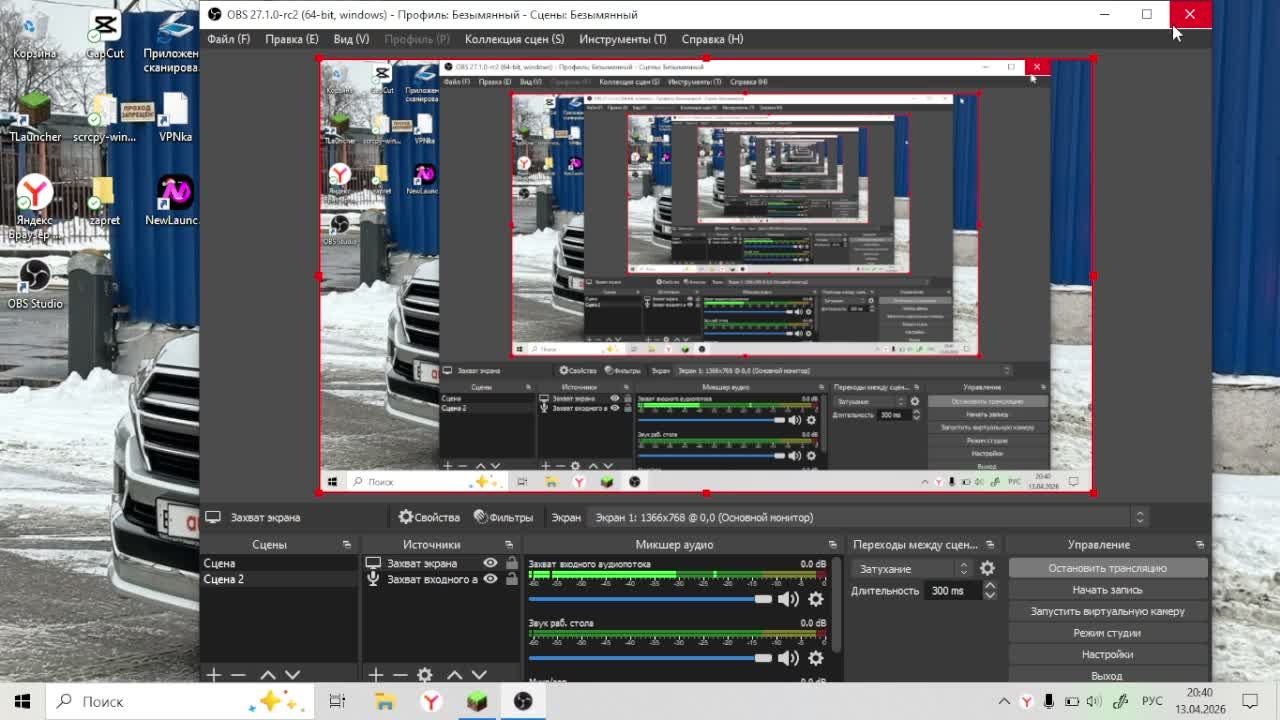
Task: Mute the input audio capture channel
Action: pos(788,599)
